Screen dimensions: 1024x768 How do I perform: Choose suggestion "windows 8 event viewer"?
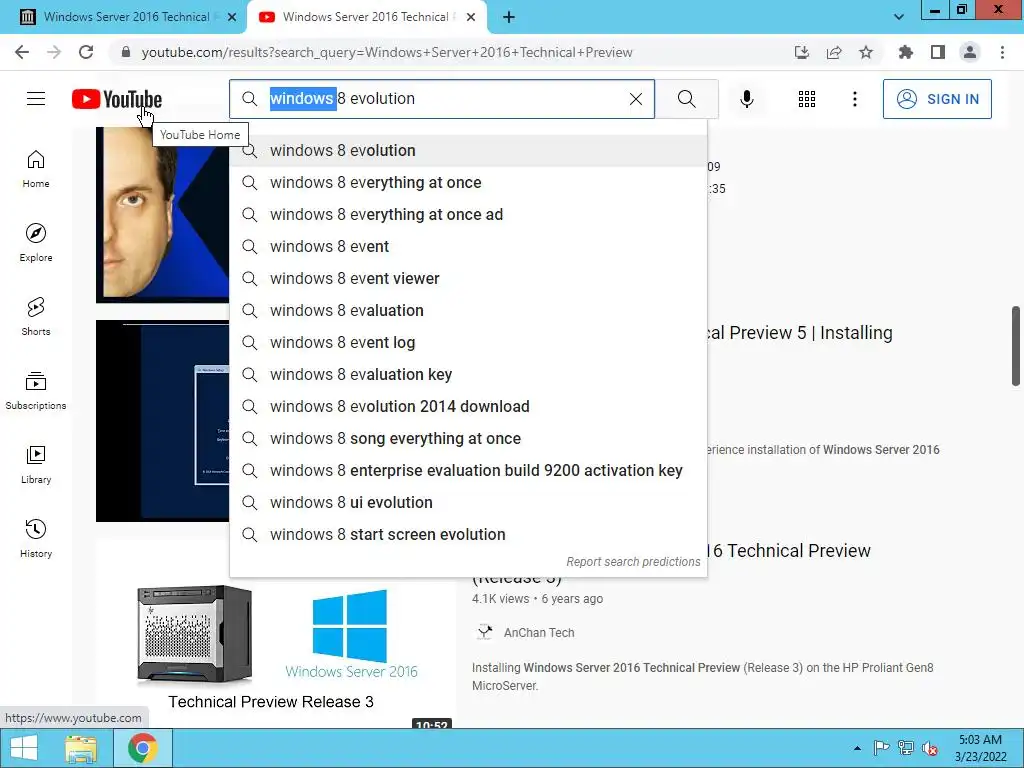pyautogui.click(x=468, y=279)
